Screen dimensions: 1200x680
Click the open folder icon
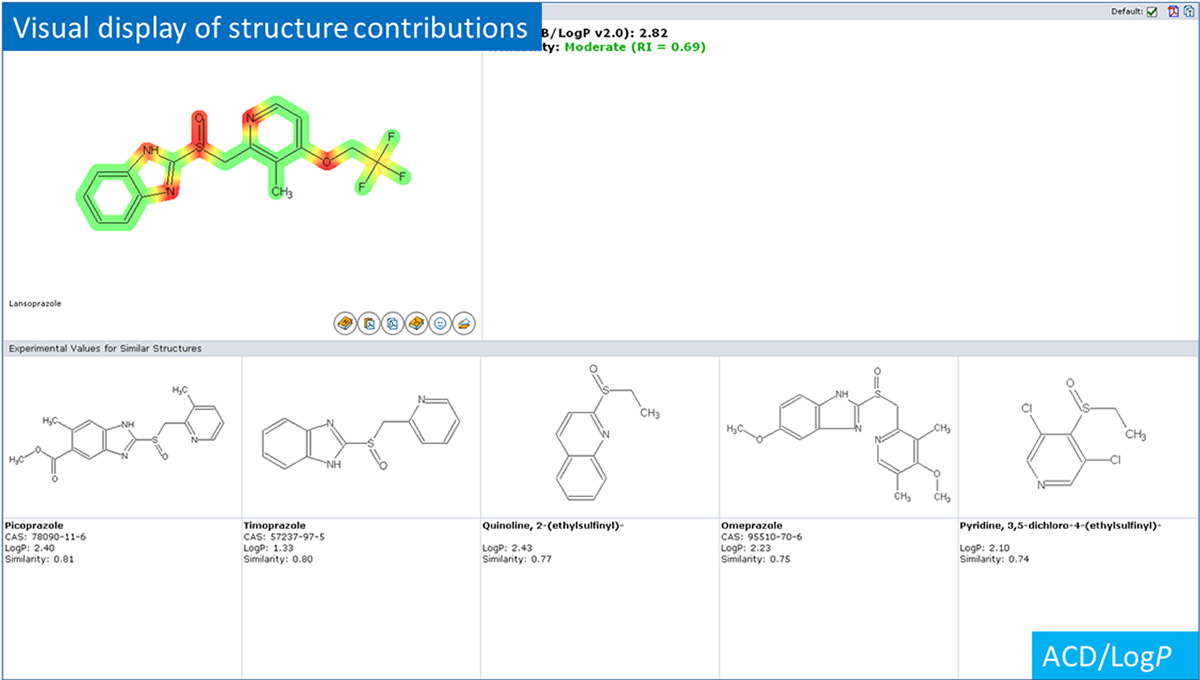464,323
